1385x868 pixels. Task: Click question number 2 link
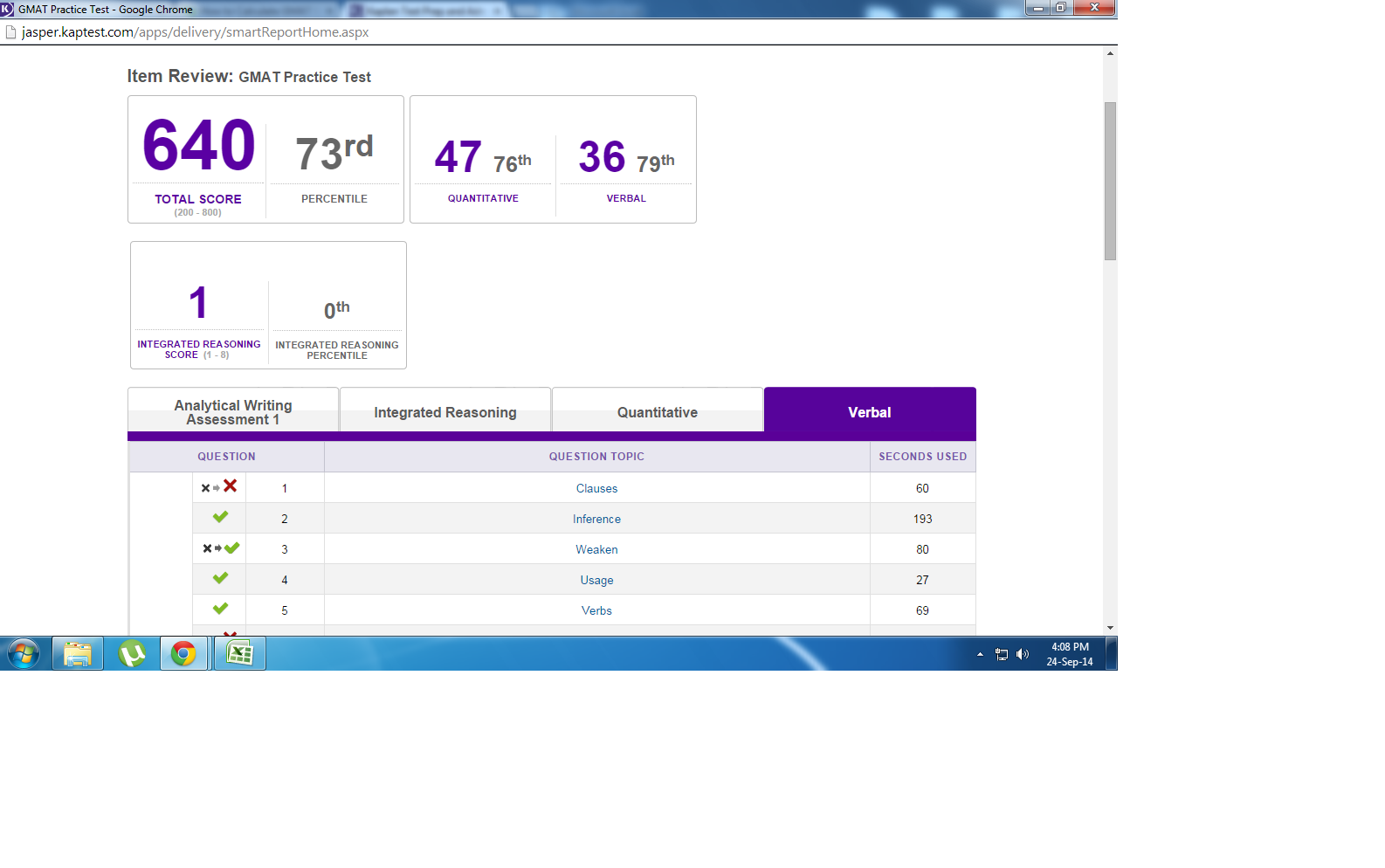click(x=284, y=519)
